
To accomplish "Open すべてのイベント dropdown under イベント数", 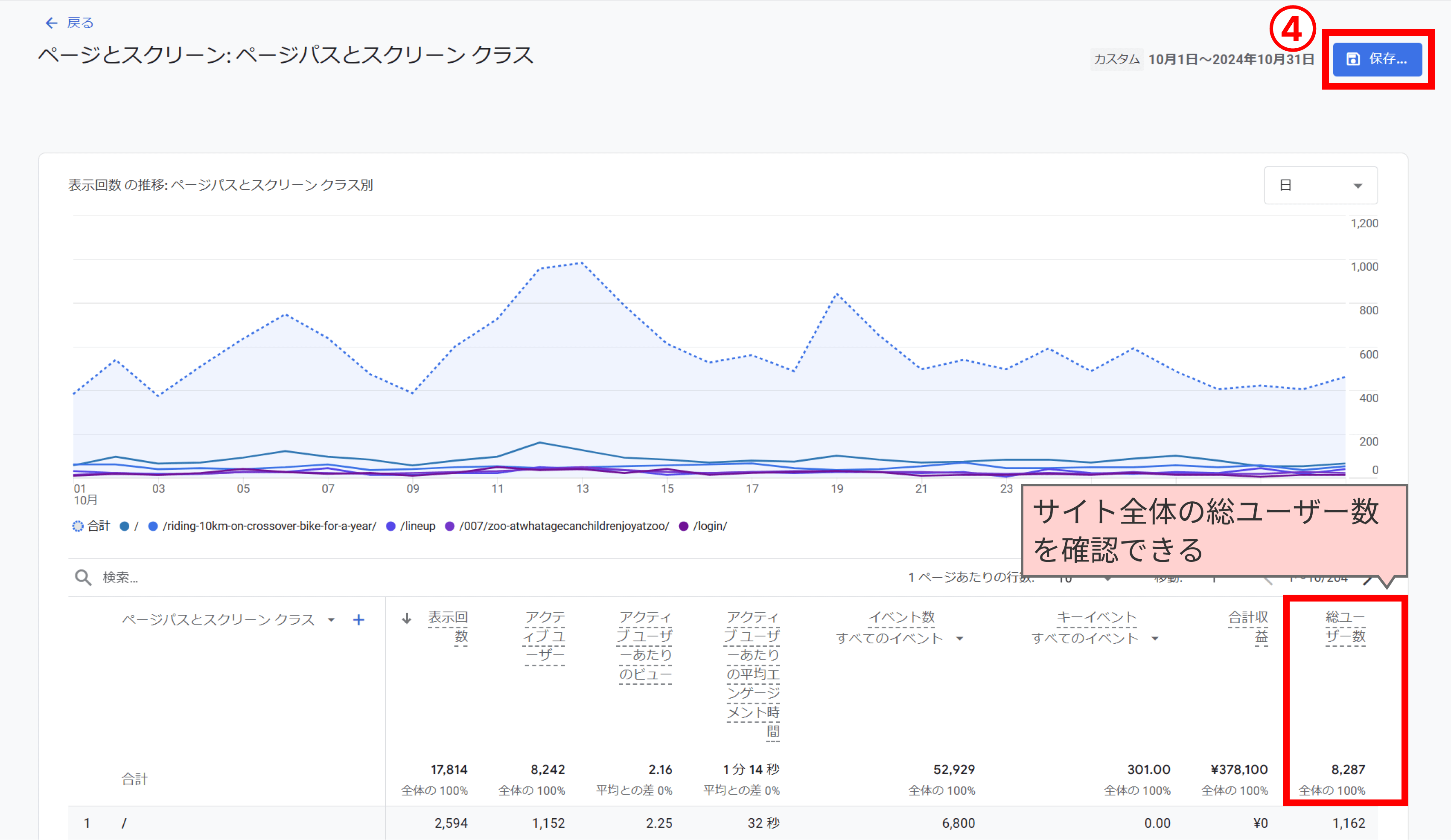I will click(x=899, y=639).
